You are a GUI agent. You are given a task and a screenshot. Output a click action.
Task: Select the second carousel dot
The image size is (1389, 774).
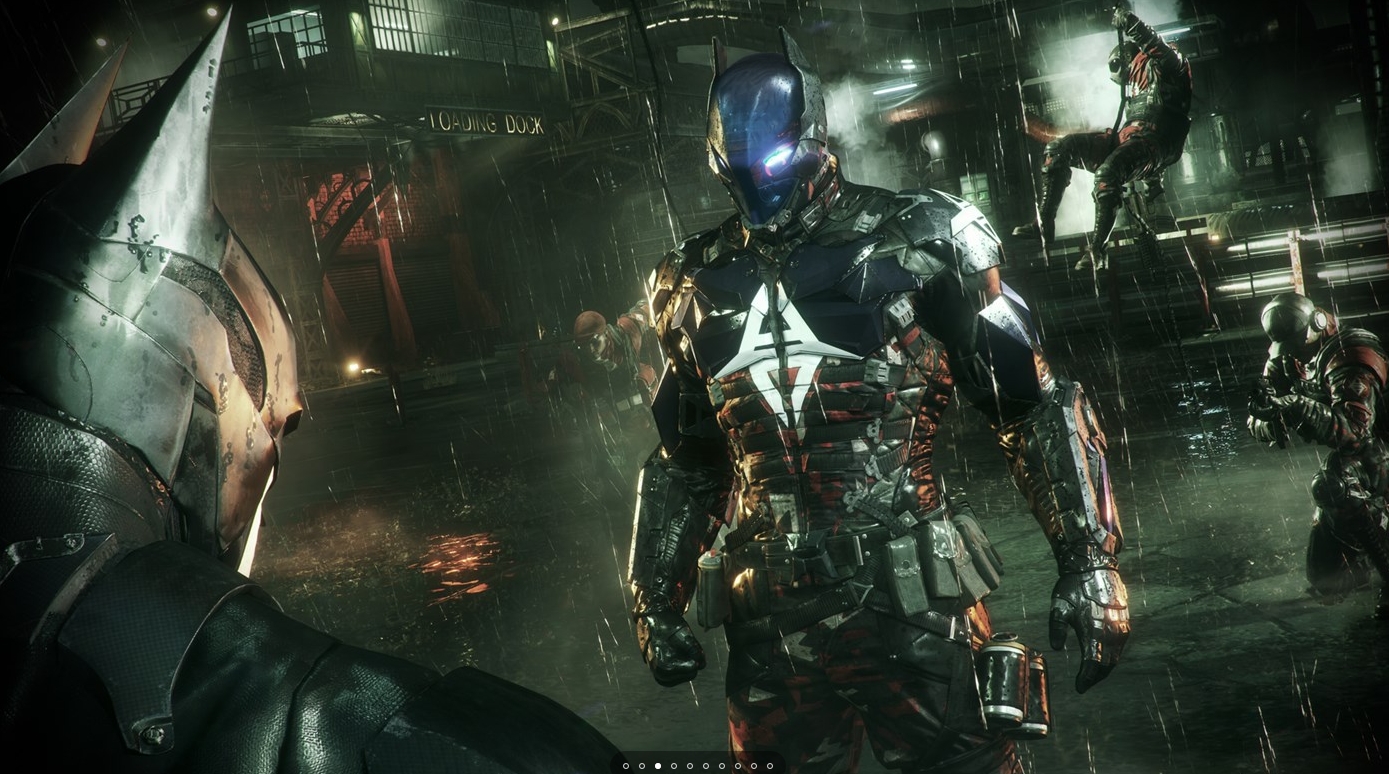coord(642,766)
